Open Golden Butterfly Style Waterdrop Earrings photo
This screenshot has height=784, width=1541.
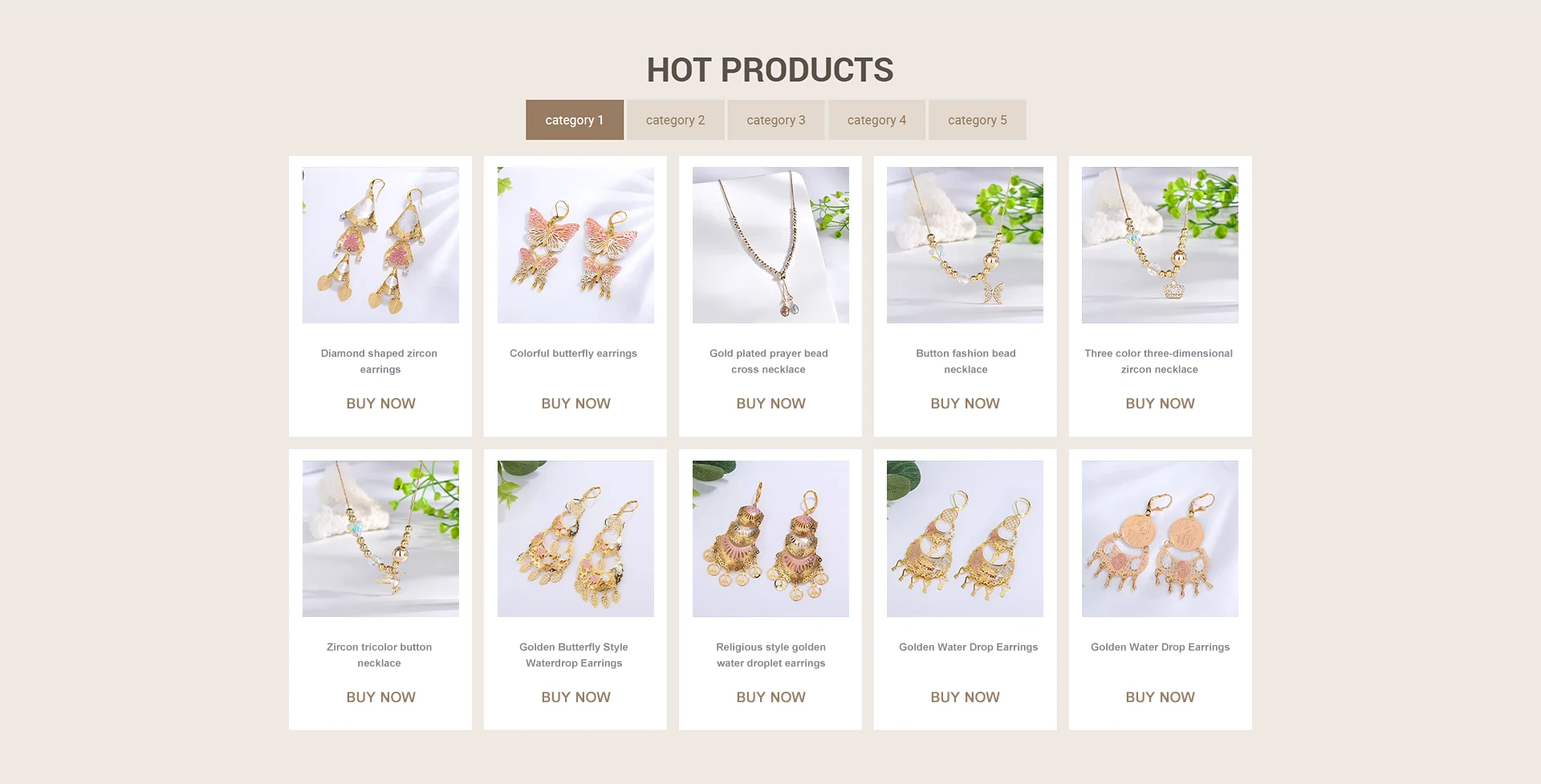(575, 538)
